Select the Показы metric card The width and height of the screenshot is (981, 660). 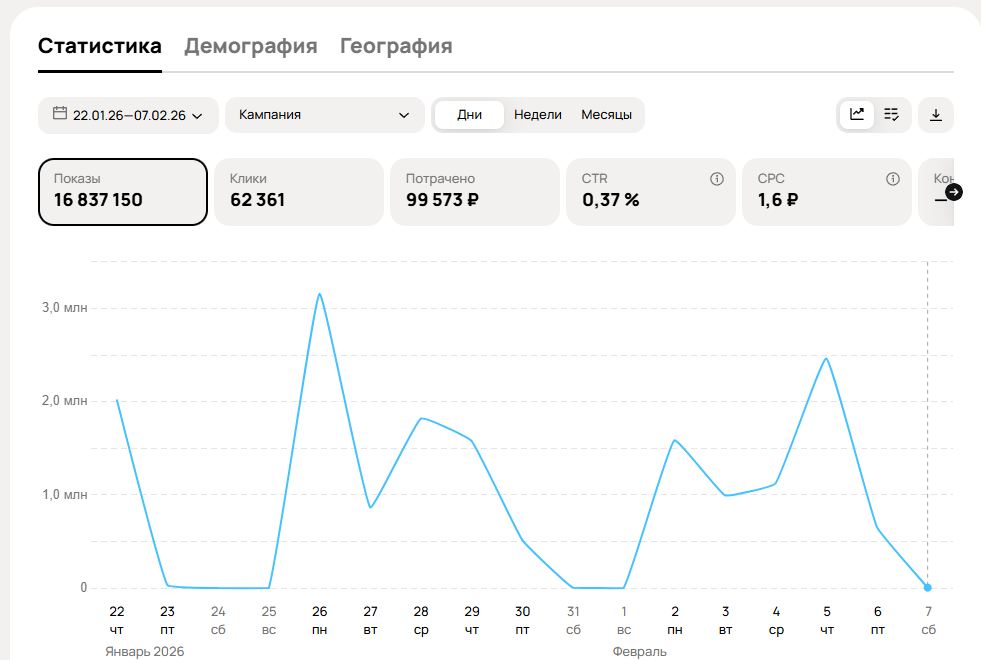[x=122, y=191]
